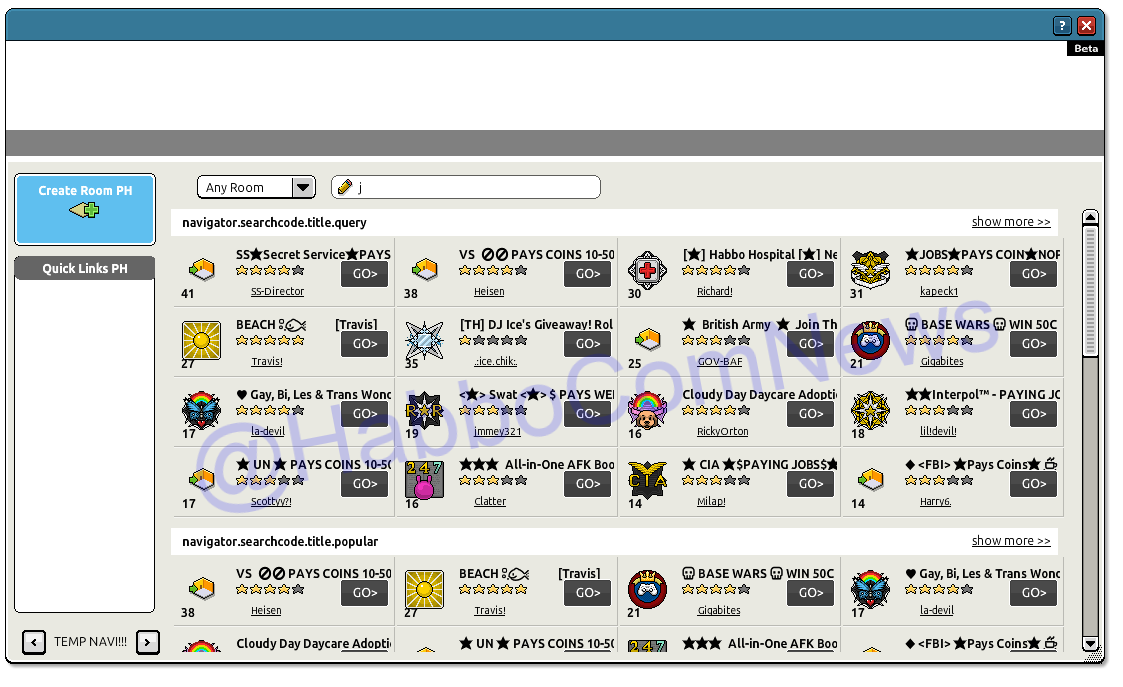Click the JOBS PAYS COIN crest badge icon
Viewport: 1123px width, 687px height.
pos(870,269)
